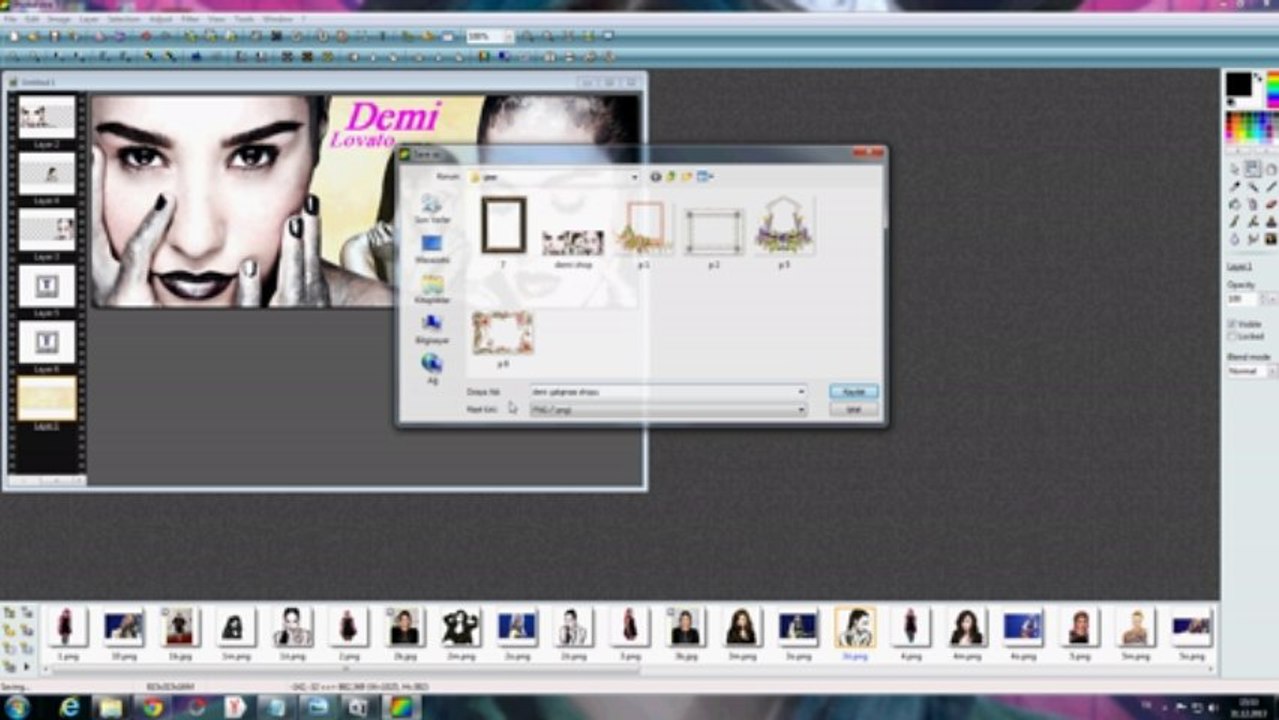1279x720 pixels.
Task: Click the Save toolbar icon
Action: (54, 36)
